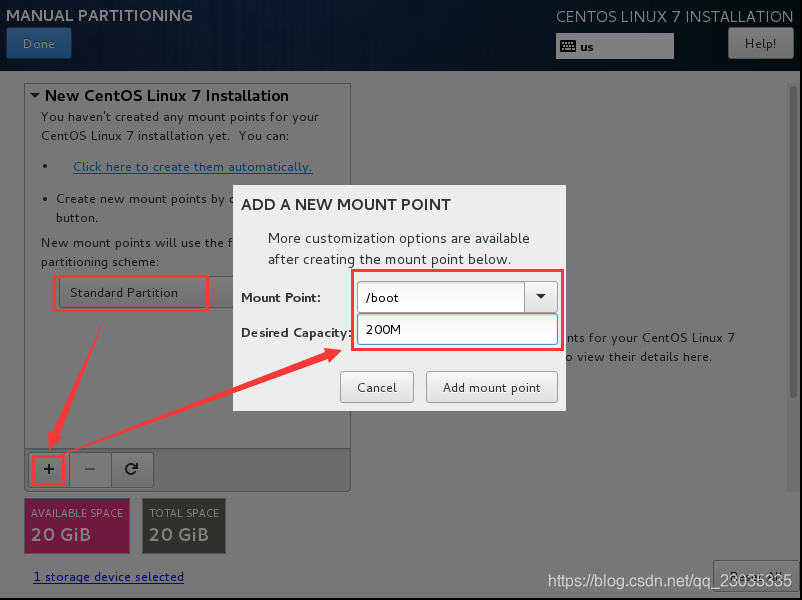Click the us keyboard layout indicator
Viewport: 802px width, 600px height.
point(615,46)
